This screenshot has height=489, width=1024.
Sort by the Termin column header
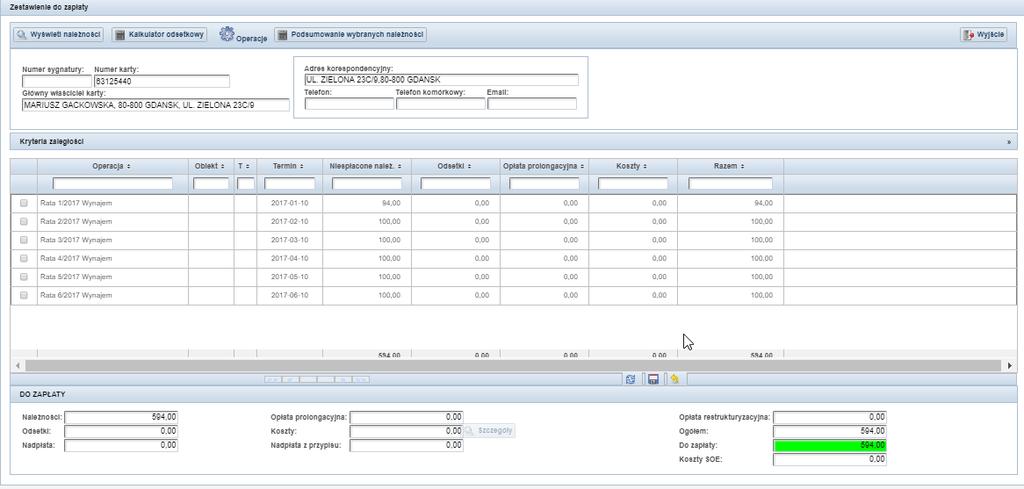(x=289, y=166)
